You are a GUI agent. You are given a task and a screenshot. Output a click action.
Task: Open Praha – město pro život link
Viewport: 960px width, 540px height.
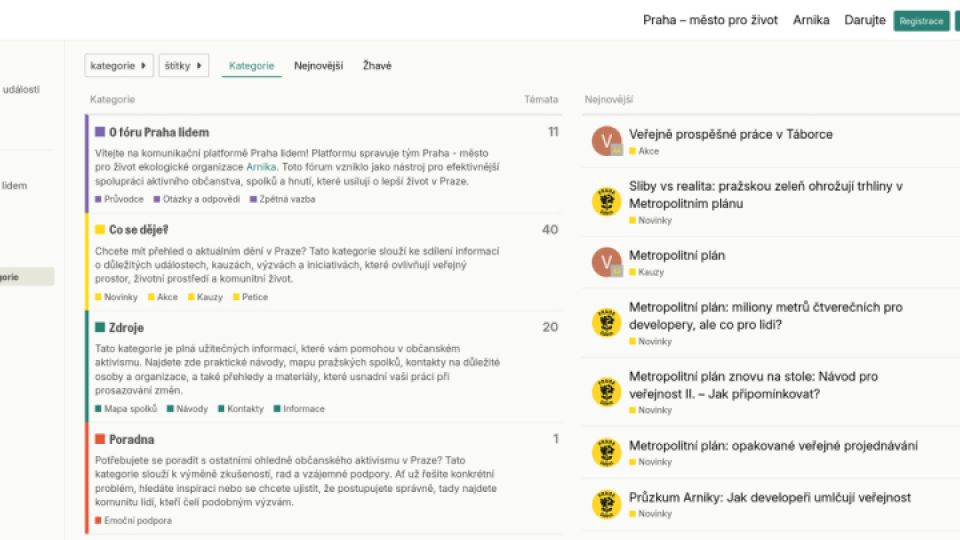point(710,20)
